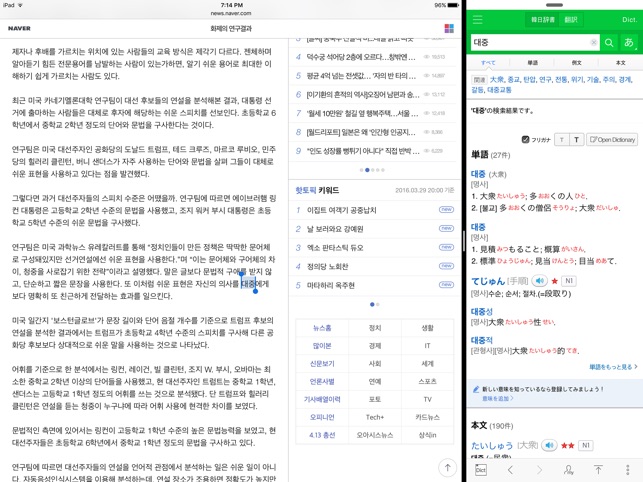Click related word 大衆
This screenshot has width=643, height=482.
(497, 80)
